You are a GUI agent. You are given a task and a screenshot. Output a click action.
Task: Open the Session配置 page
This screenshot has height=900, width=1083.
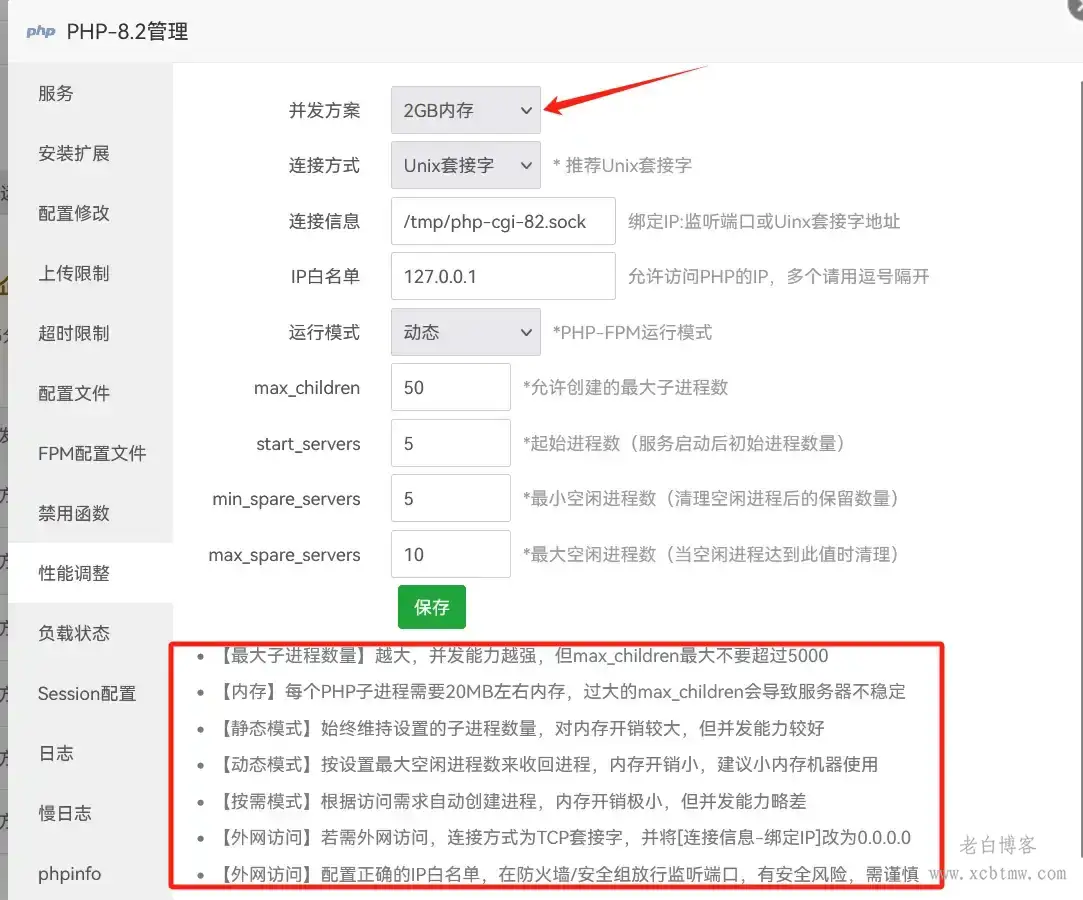pos(86,692)
